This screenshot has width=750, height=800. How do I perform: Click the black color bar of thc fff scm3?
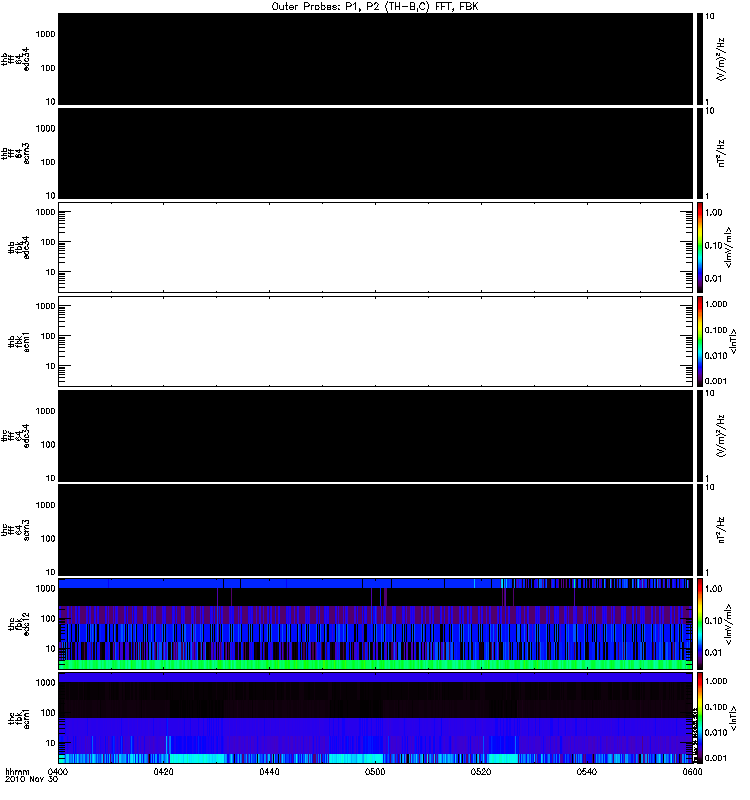(x=700, y=530)
